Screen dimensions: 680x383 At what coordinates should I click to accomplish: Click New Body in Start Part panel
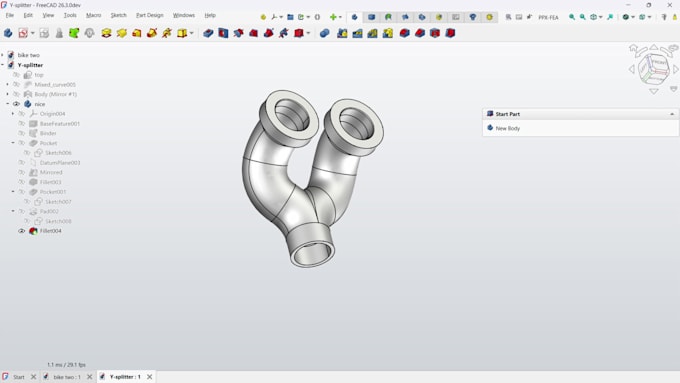pyautogui.click(x=507, y=128)
